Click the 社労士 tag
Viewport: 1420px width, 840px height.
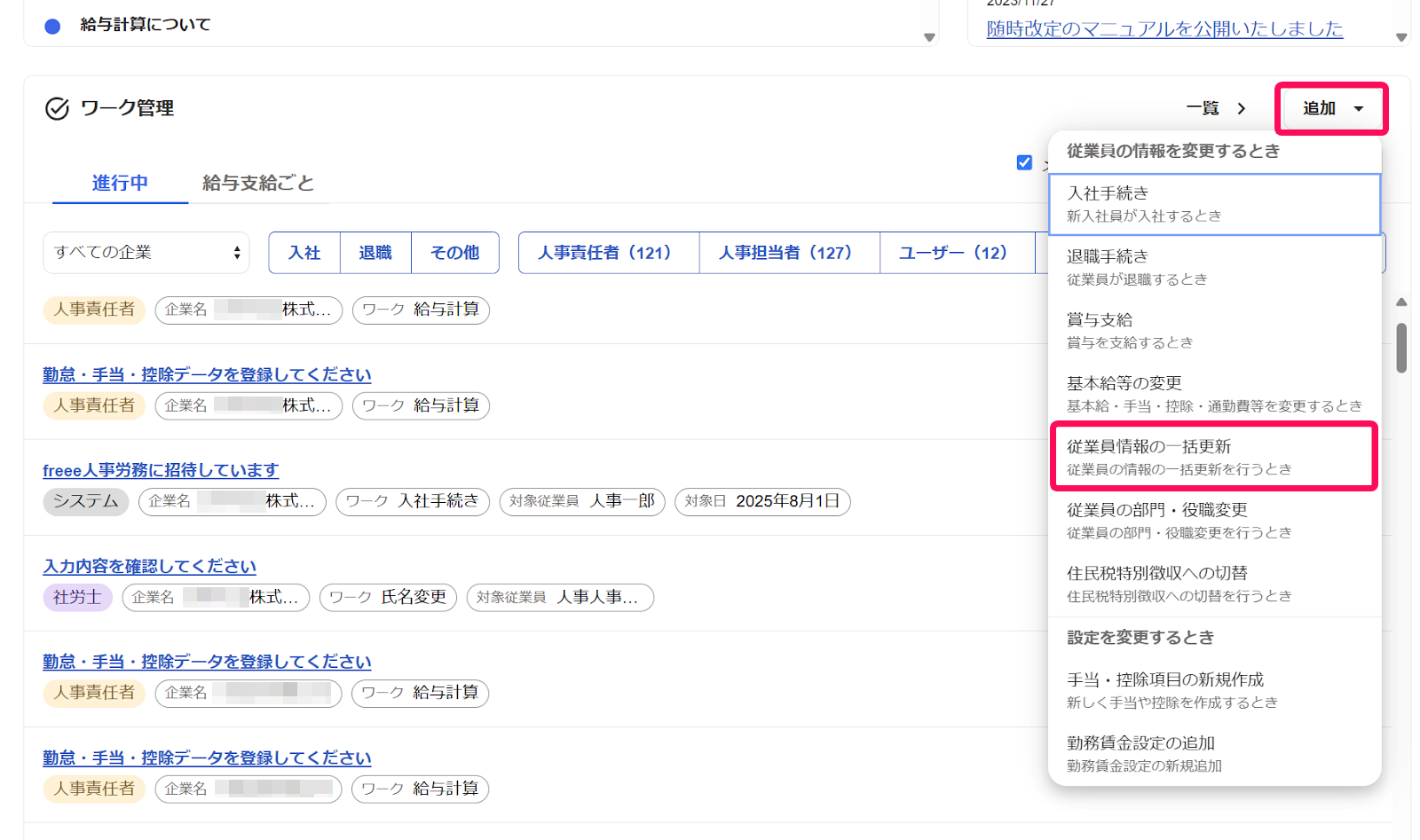tap(77, 597)
